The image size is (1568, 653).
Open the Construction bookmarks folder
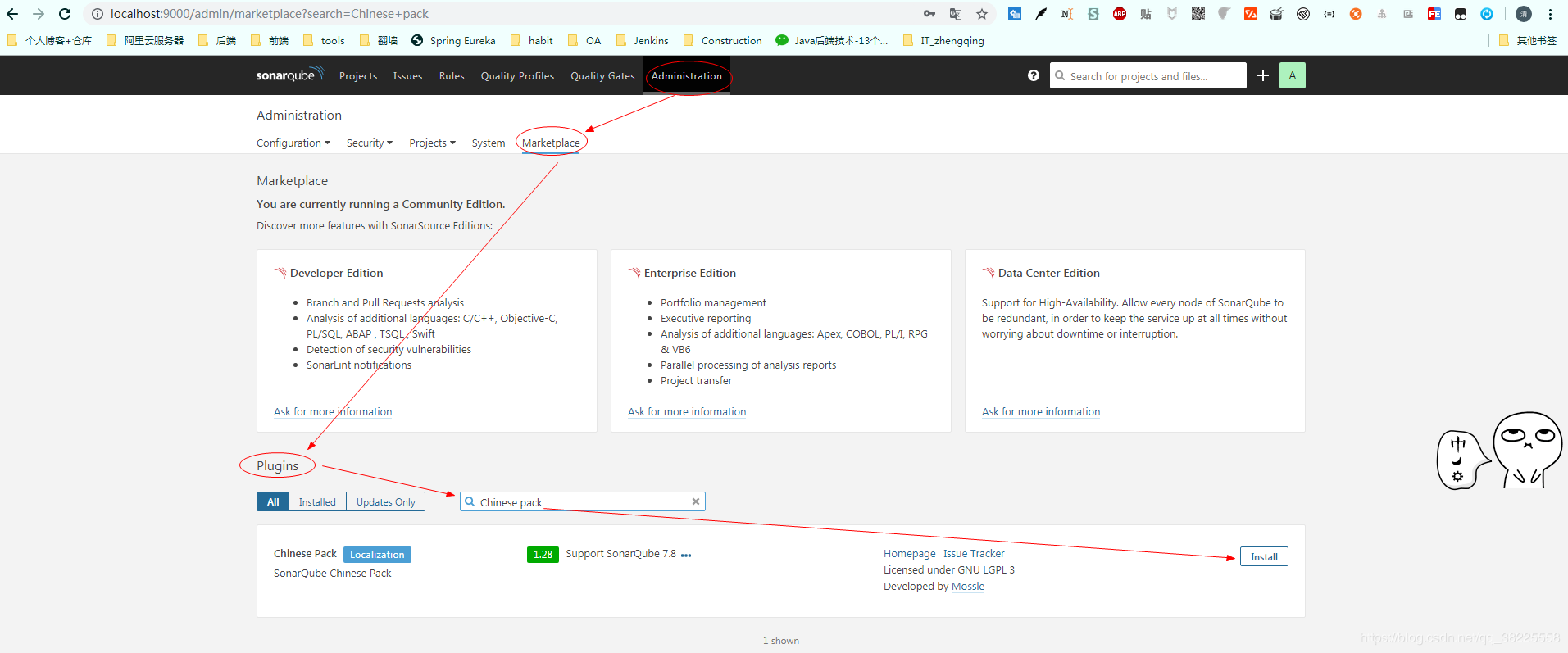tap(722, 40)
